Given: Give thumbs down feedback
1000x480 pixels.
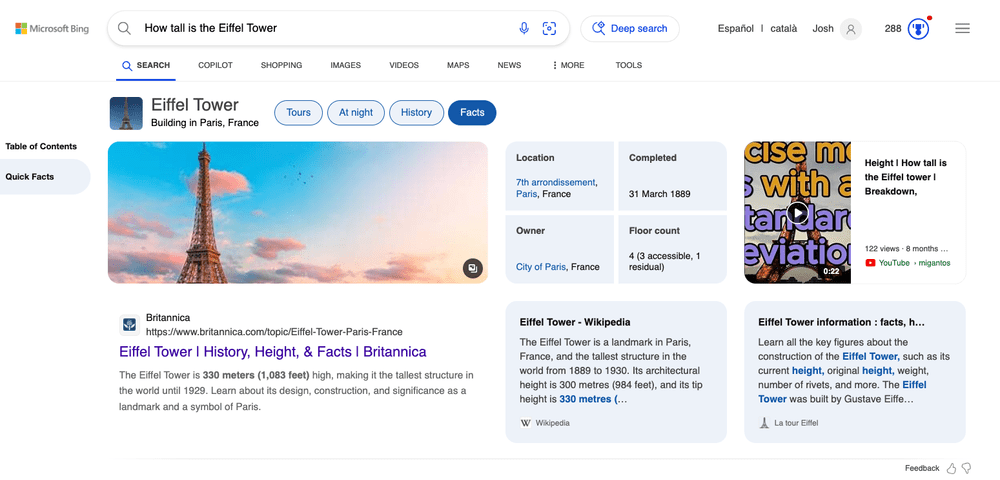Looking at the screenshot, I should (x=966, y=468).
